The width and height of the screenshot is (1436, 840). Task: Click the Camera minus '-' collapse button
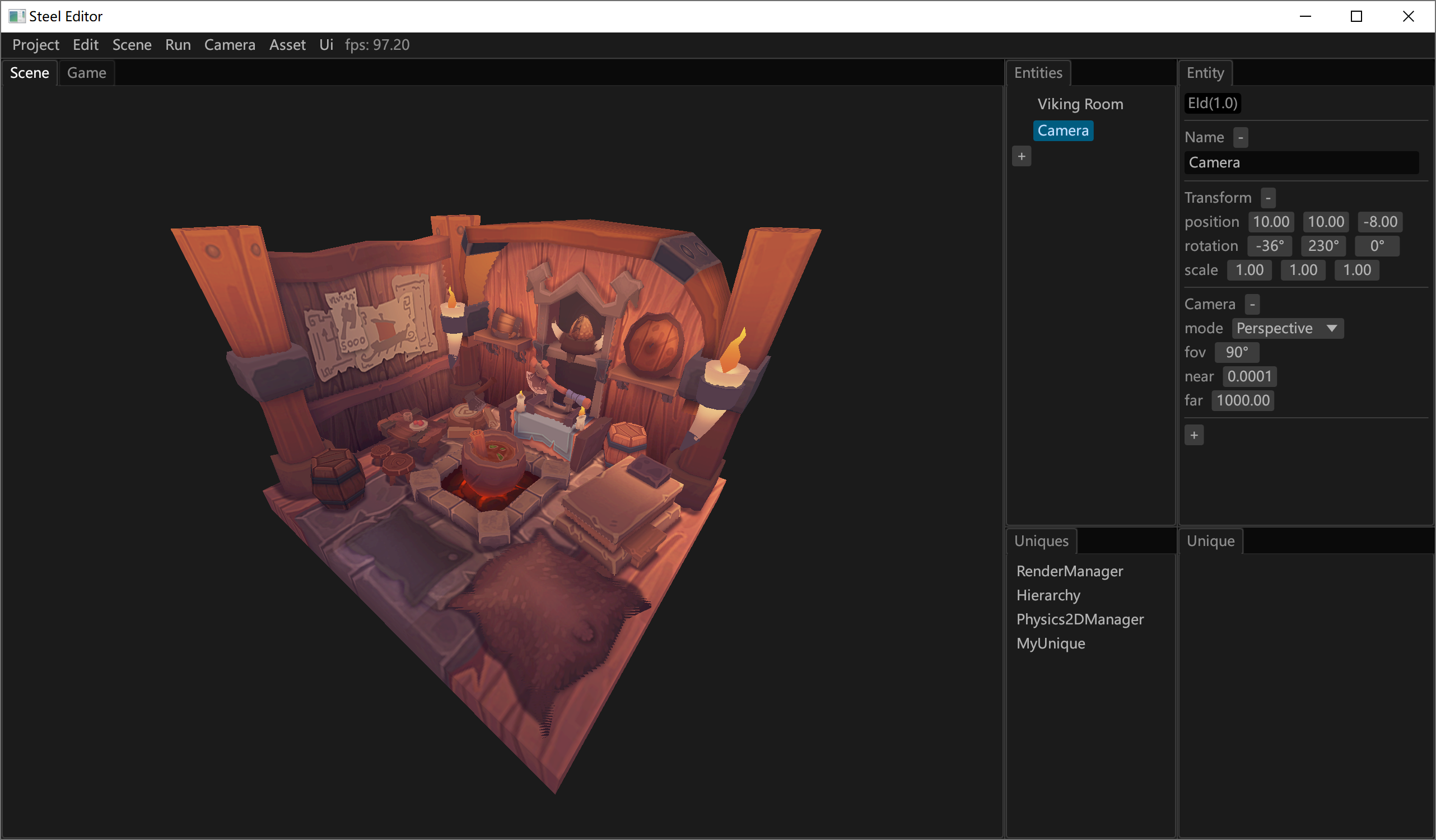click(x=1253, y=304)
